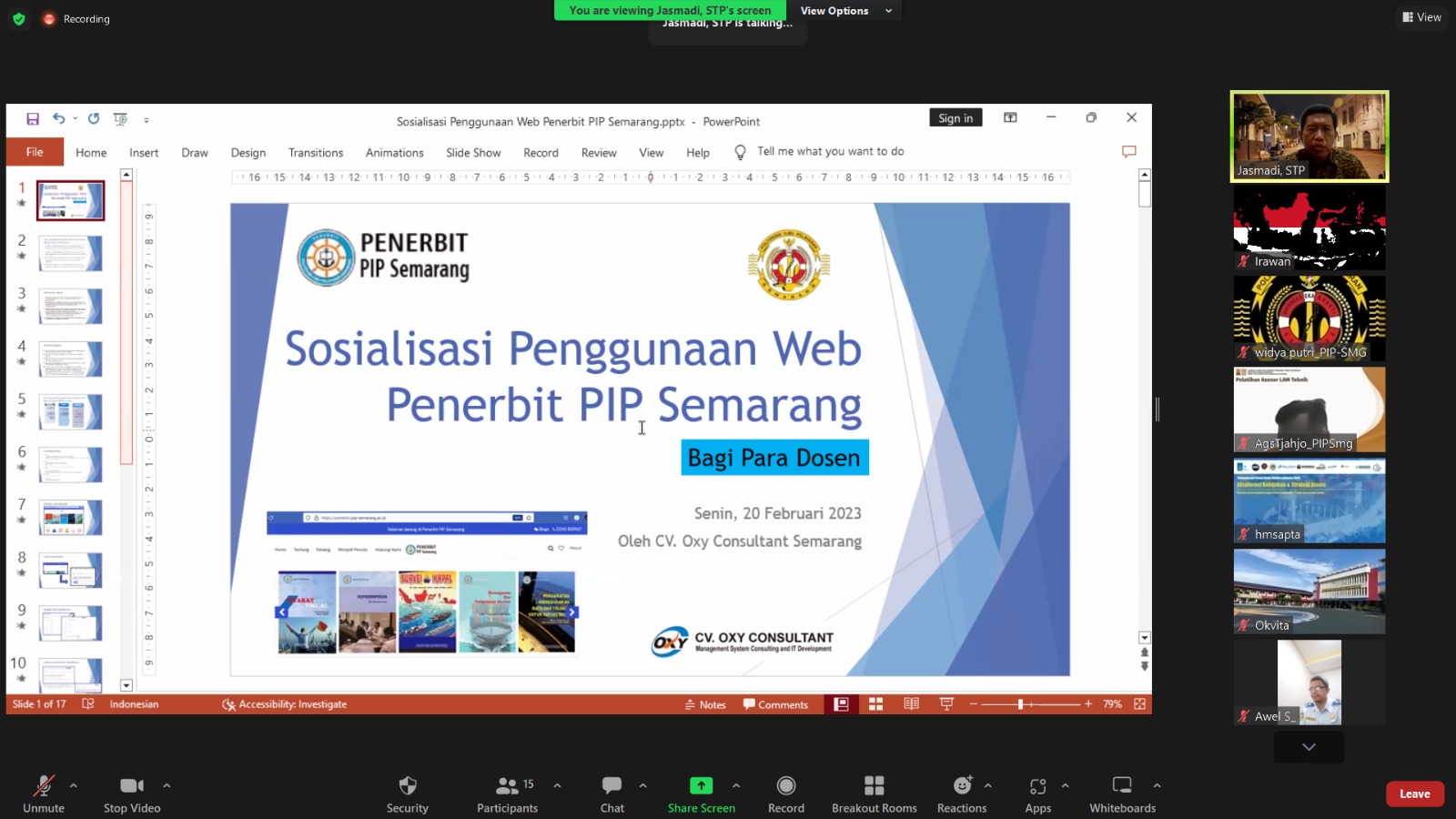Open the Zoom Chat panel
This screenshot has height=819, width=1456.
tap(612, 794)
